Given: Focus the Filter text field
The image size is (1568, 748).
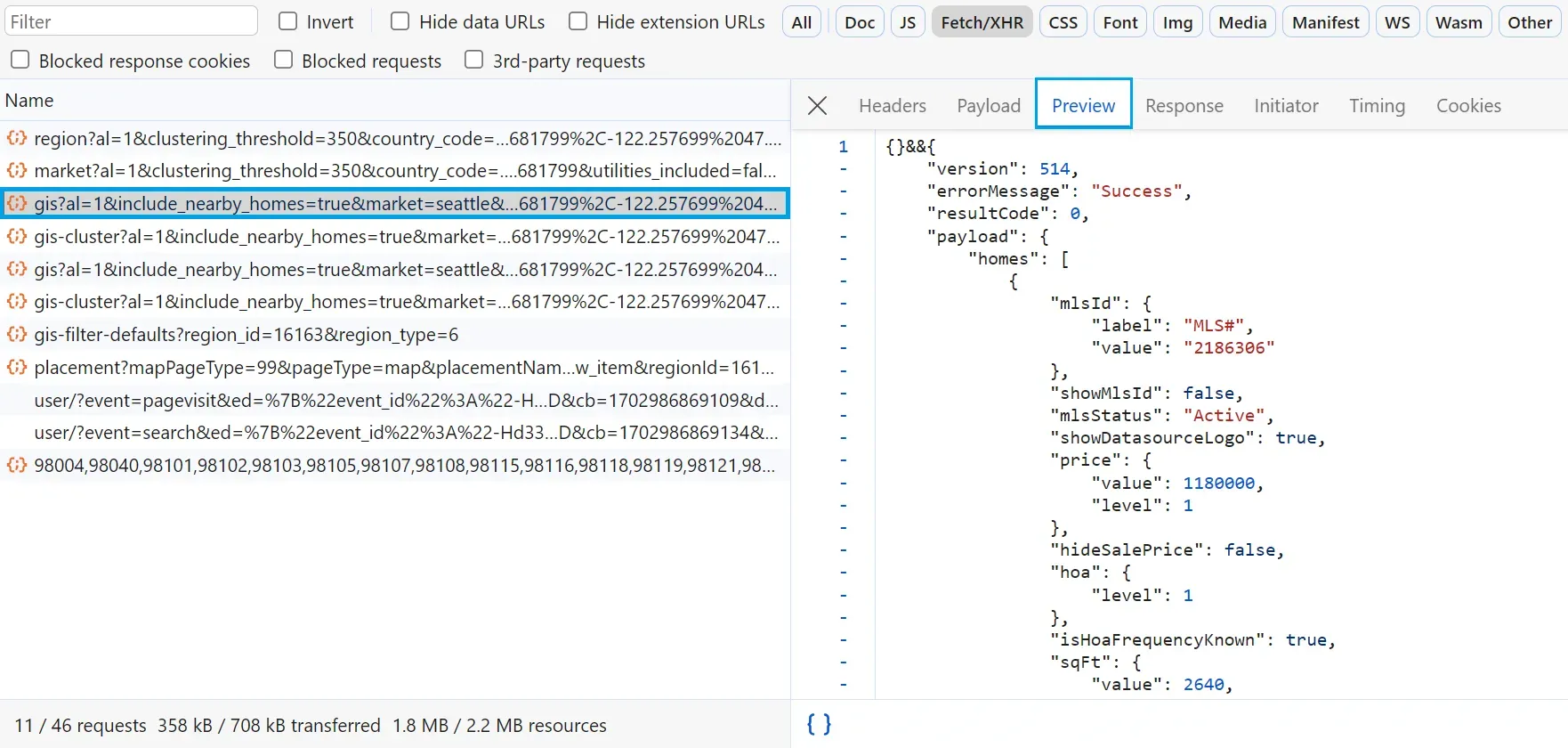Looking at the screenshot, I should point(131,21).
